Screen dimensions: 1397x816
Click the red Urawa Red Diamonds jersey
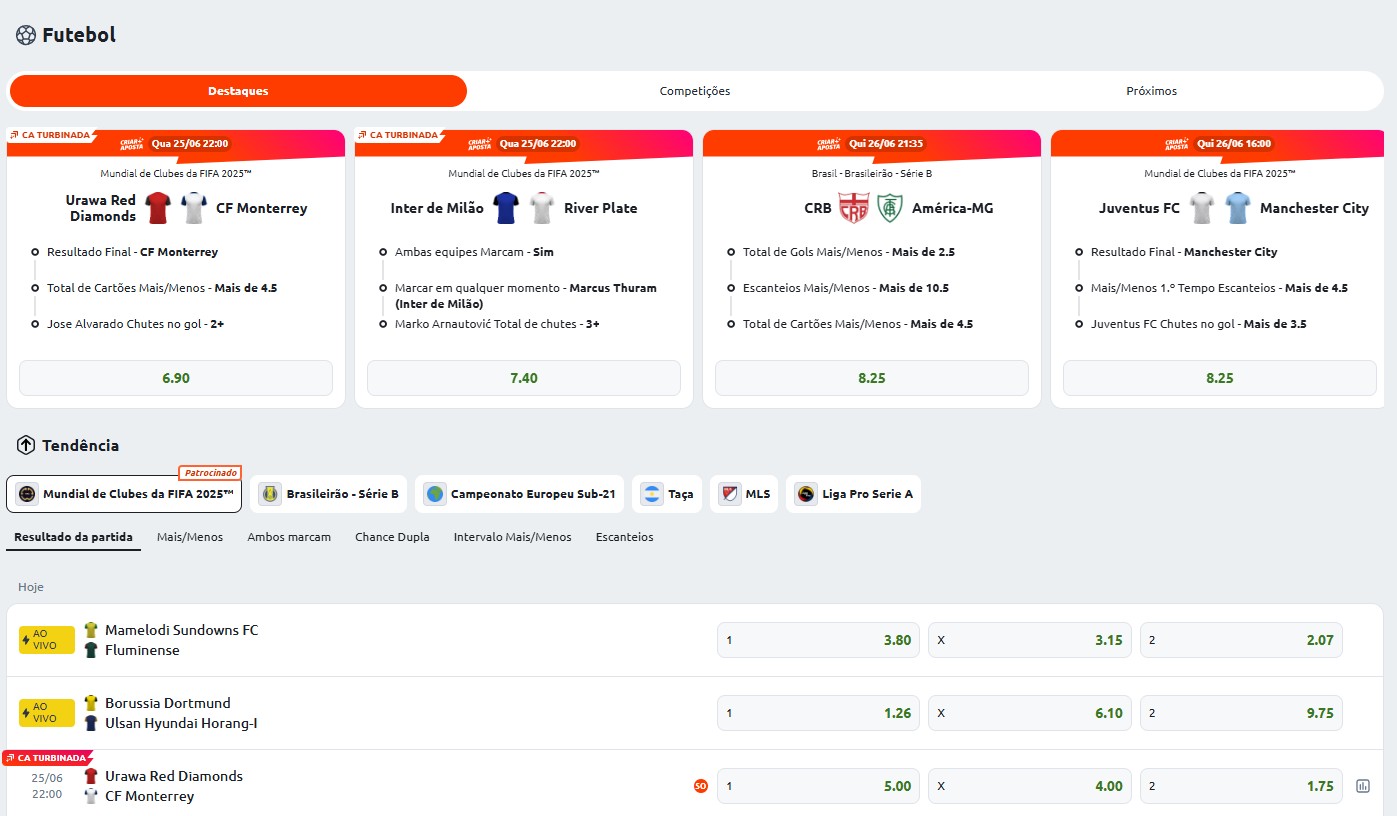(x=158, y=208)
